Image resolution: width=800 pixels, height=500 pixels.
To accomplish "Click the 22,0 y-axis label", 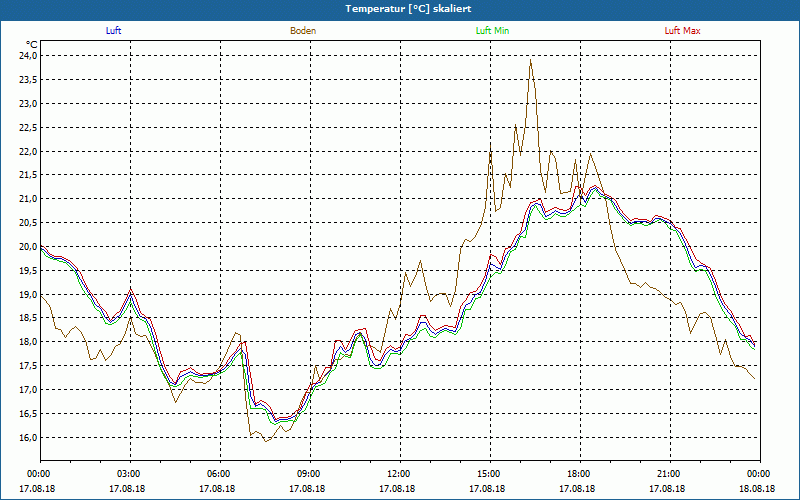I will point(28,152).
